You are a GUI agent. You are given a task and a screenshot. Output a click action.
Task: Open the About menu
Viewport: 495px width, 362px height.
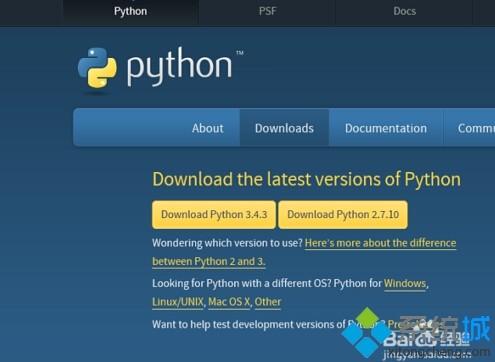point(207,128)
